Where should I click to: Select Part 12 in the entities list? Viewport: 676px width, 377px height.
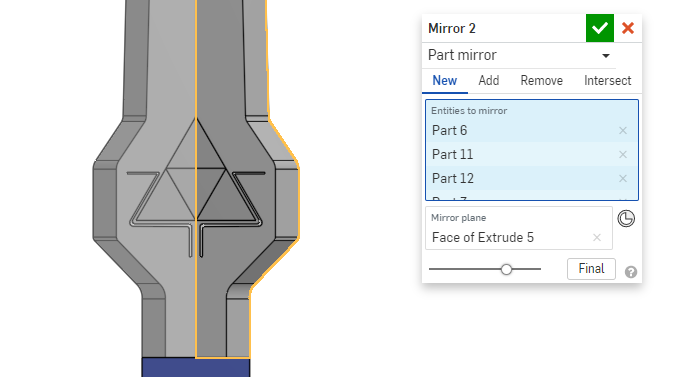tap(532, 178)
